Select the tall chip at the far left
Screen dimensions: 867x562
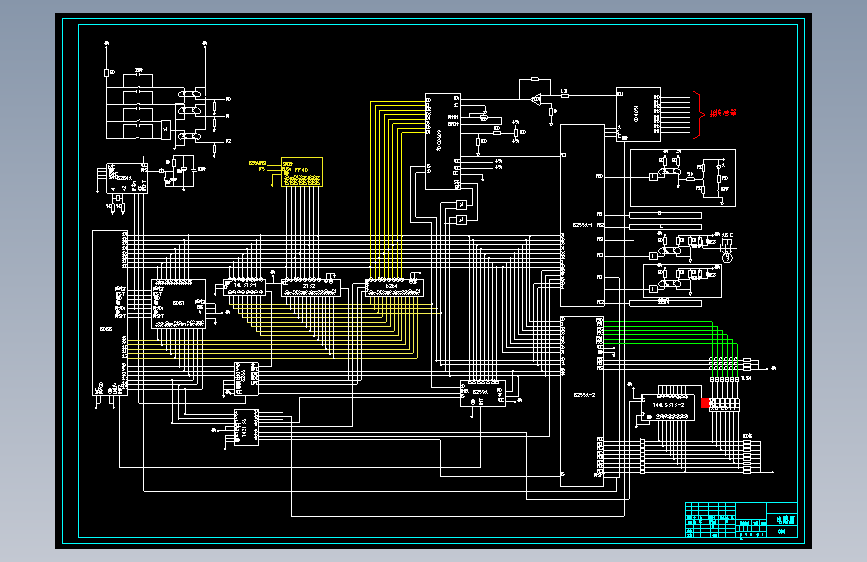point(110,313)
